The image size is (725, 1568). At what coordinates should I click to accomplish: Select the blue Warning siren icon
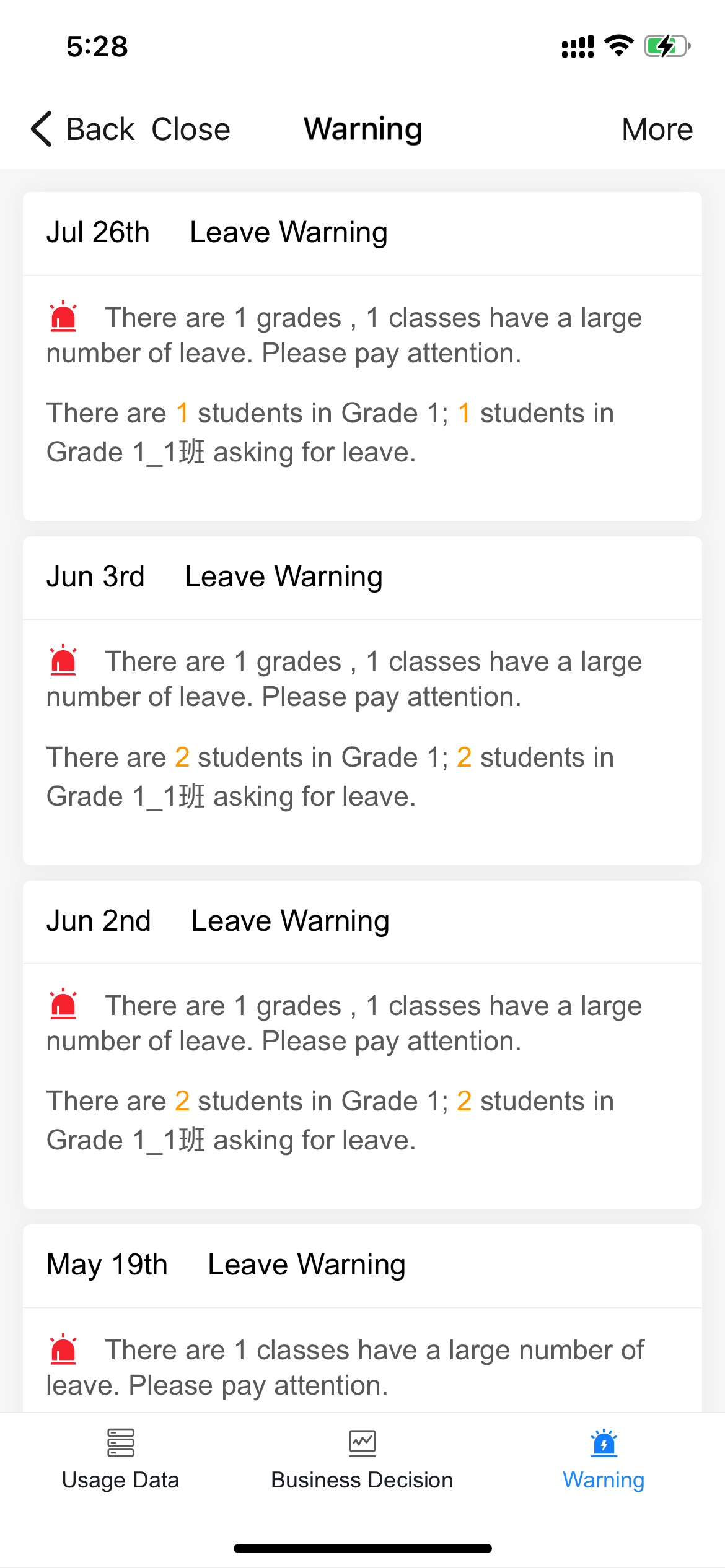604,1442
